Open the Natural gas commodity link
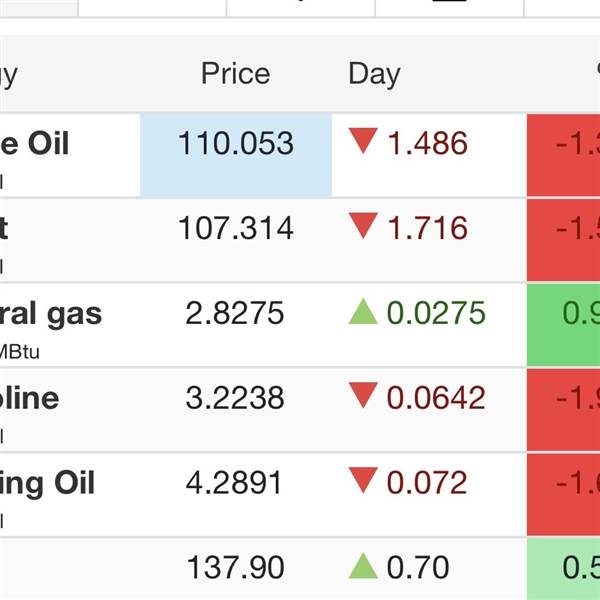 [50, 314]
